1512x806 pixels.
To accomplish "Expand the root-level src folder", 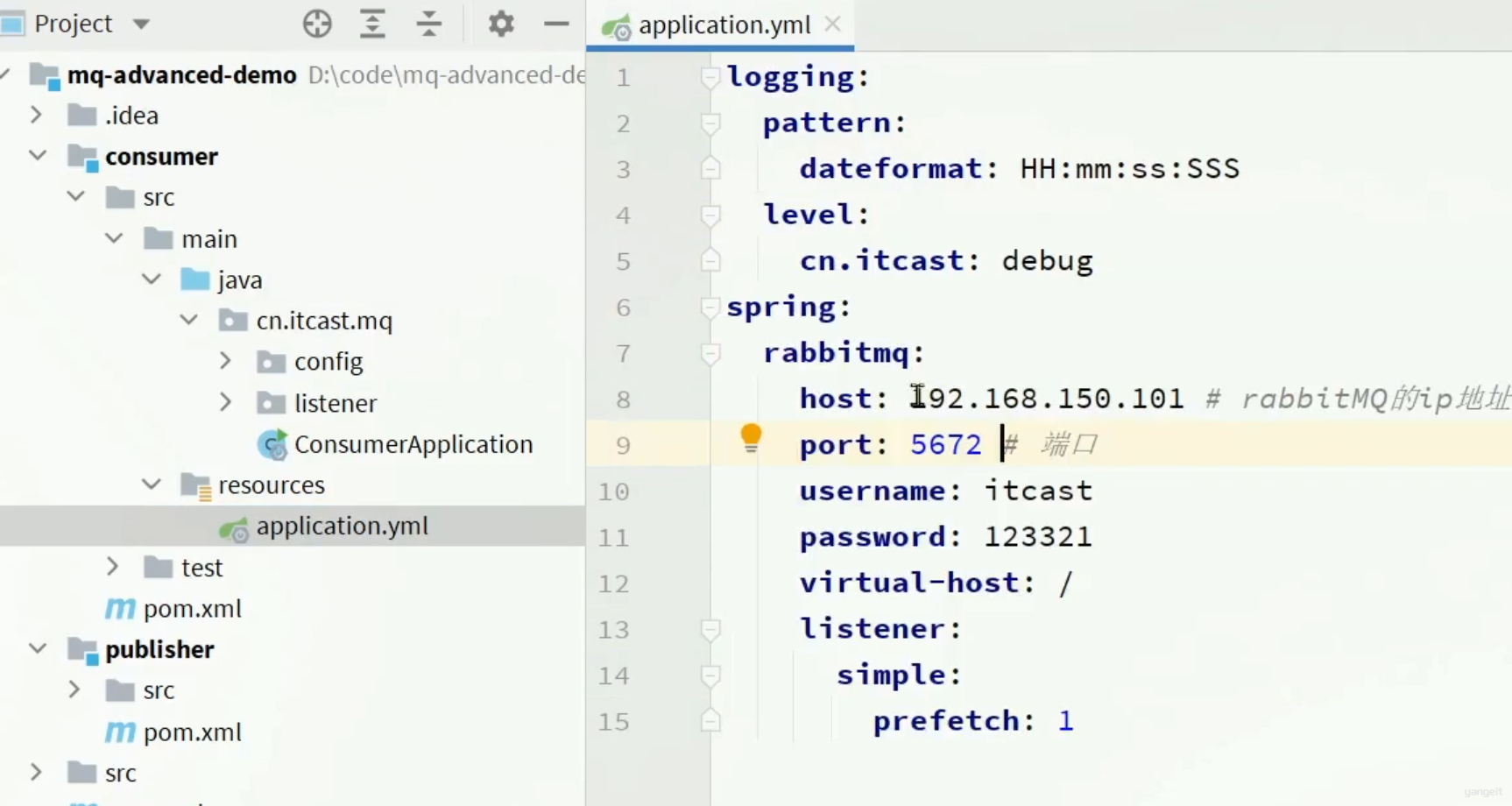I will tap(37, 773).
